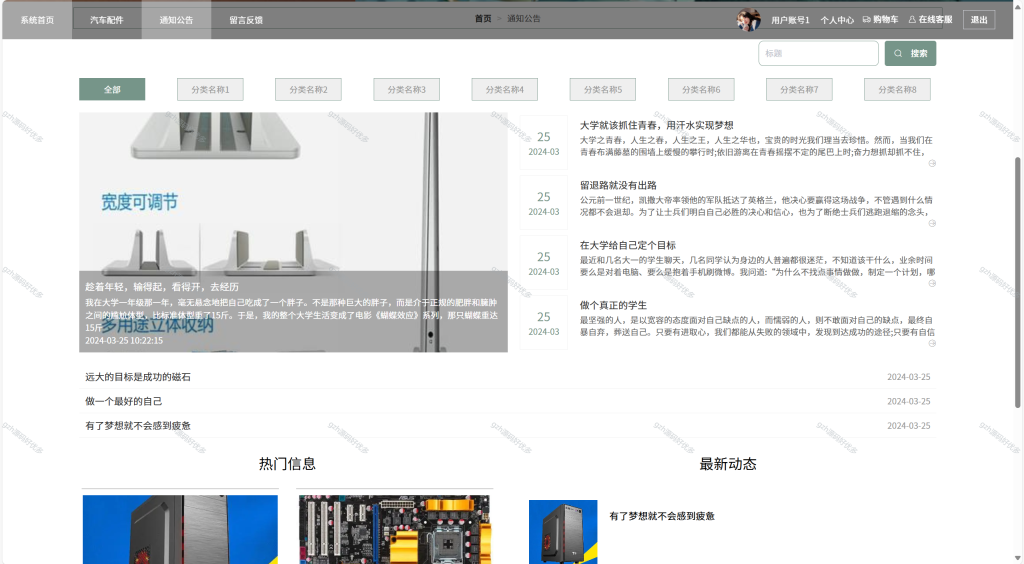Select the 分类名称5 category tab
Image resolution: width=1024 pixels, height=564 pixels.
(x=603, y=89)
